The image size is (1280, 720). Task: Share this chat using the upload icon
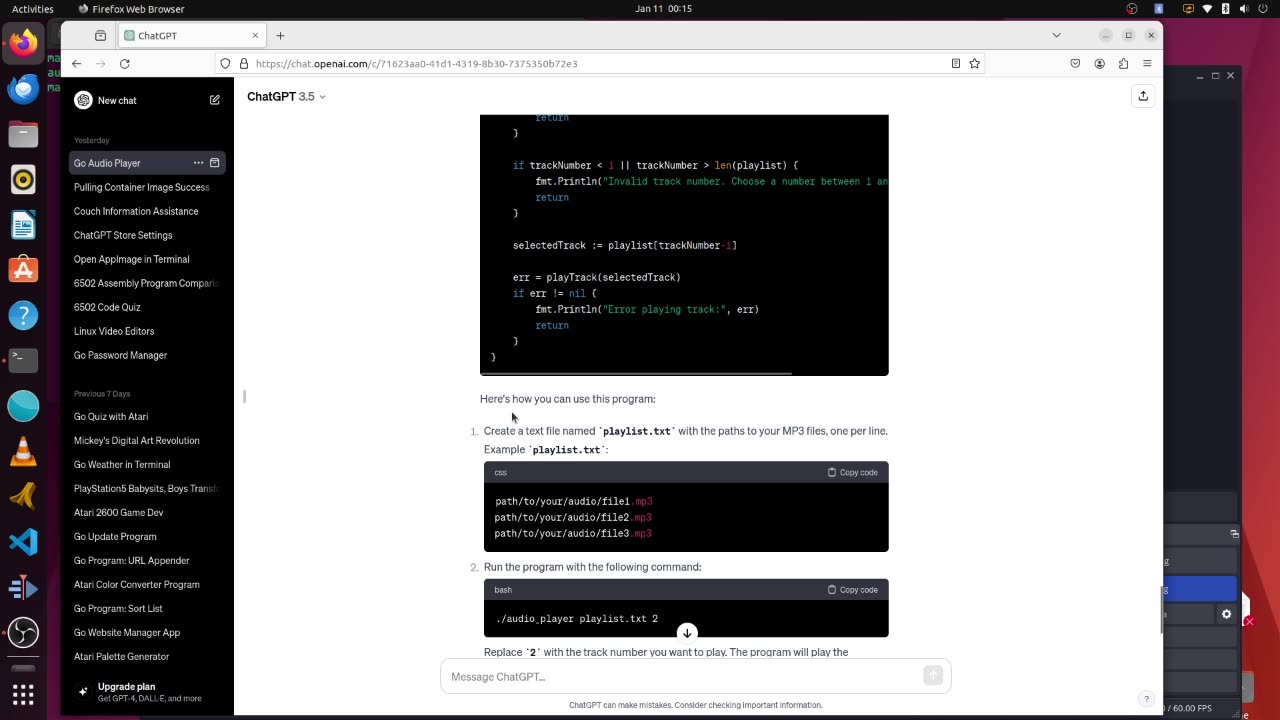click(x=1143, y=96)
